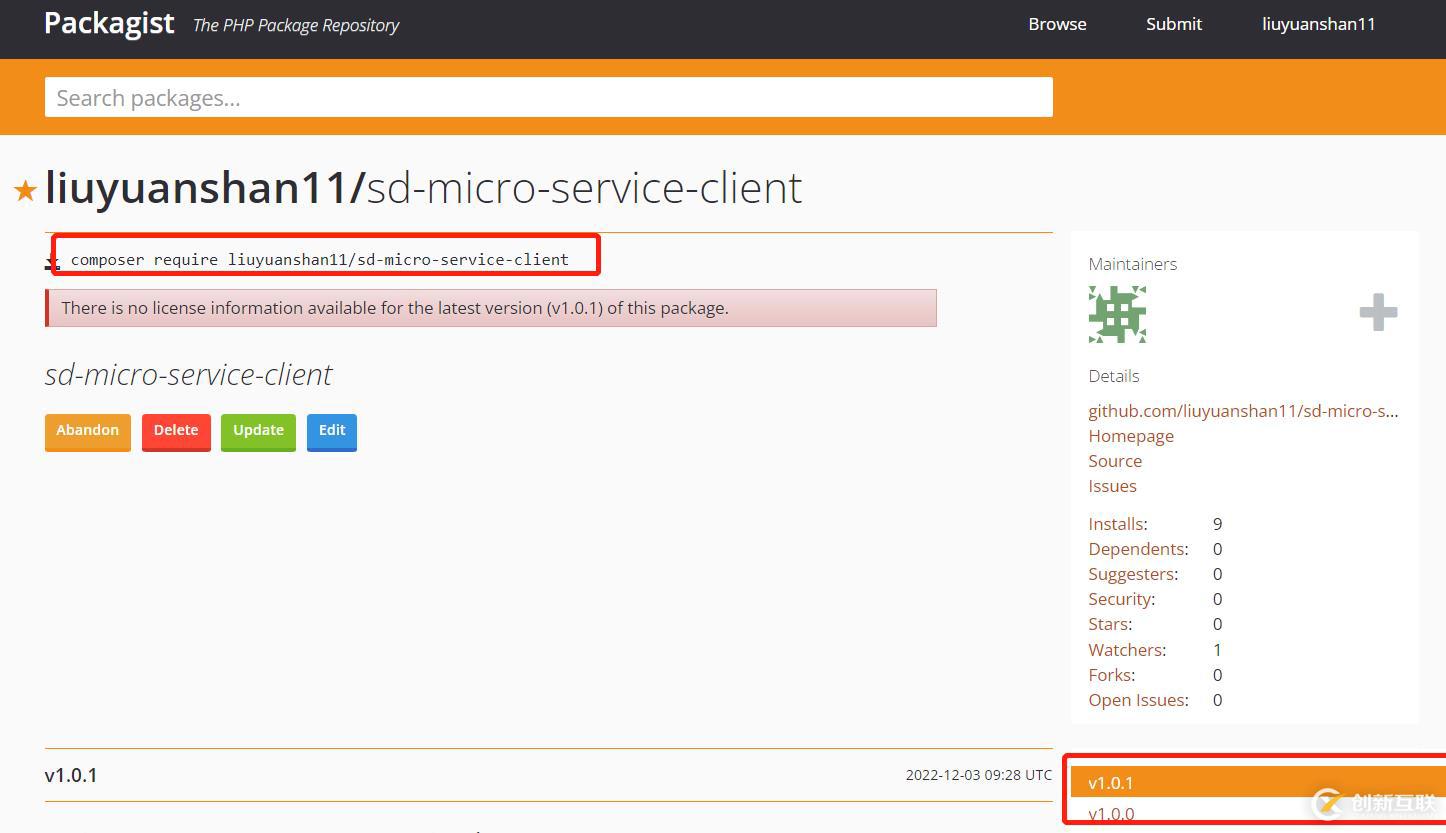Click the blue Edit button
Screen dimensions: 1446x833
click(332, 431)
